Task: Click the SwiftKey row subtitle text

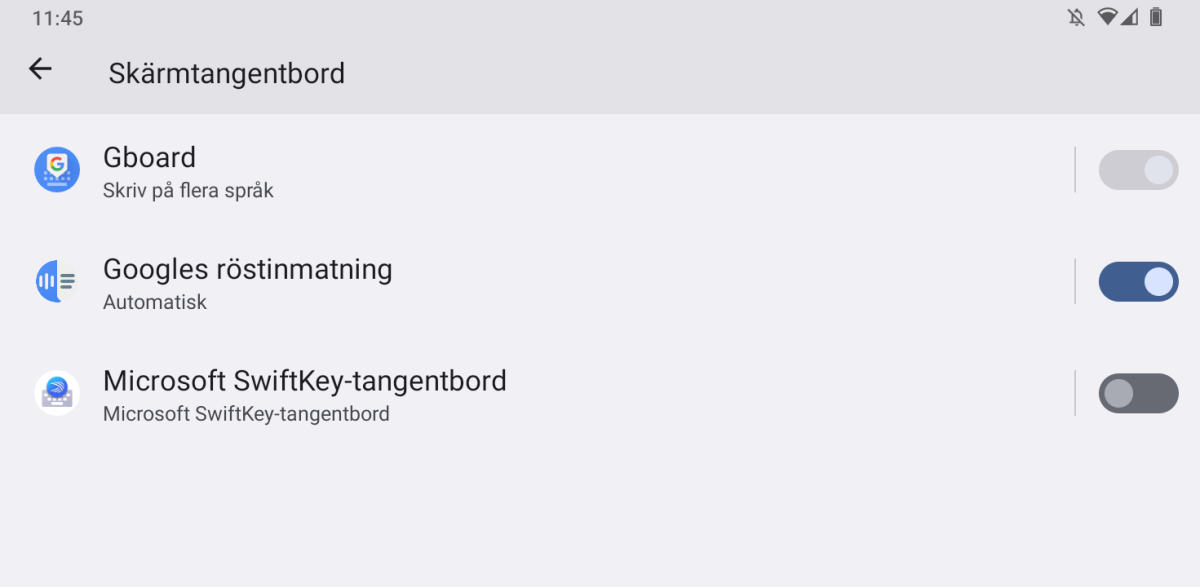Action: click(245, 414)
